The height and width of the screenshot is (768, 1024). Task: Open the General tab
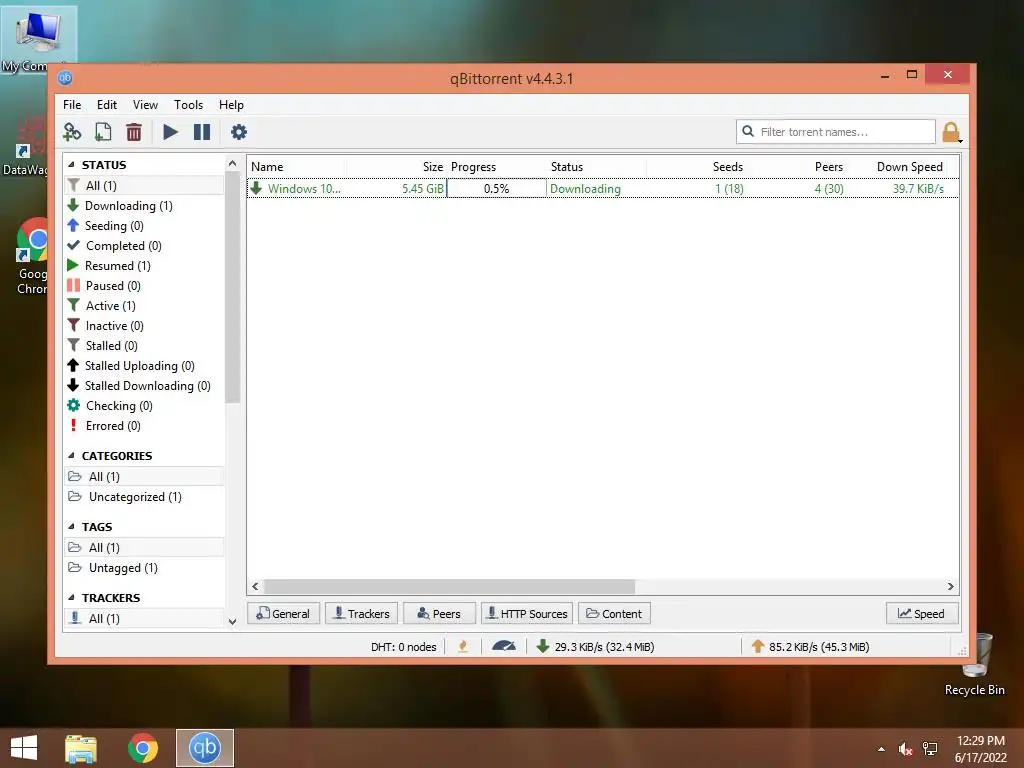tap(283, 613)
